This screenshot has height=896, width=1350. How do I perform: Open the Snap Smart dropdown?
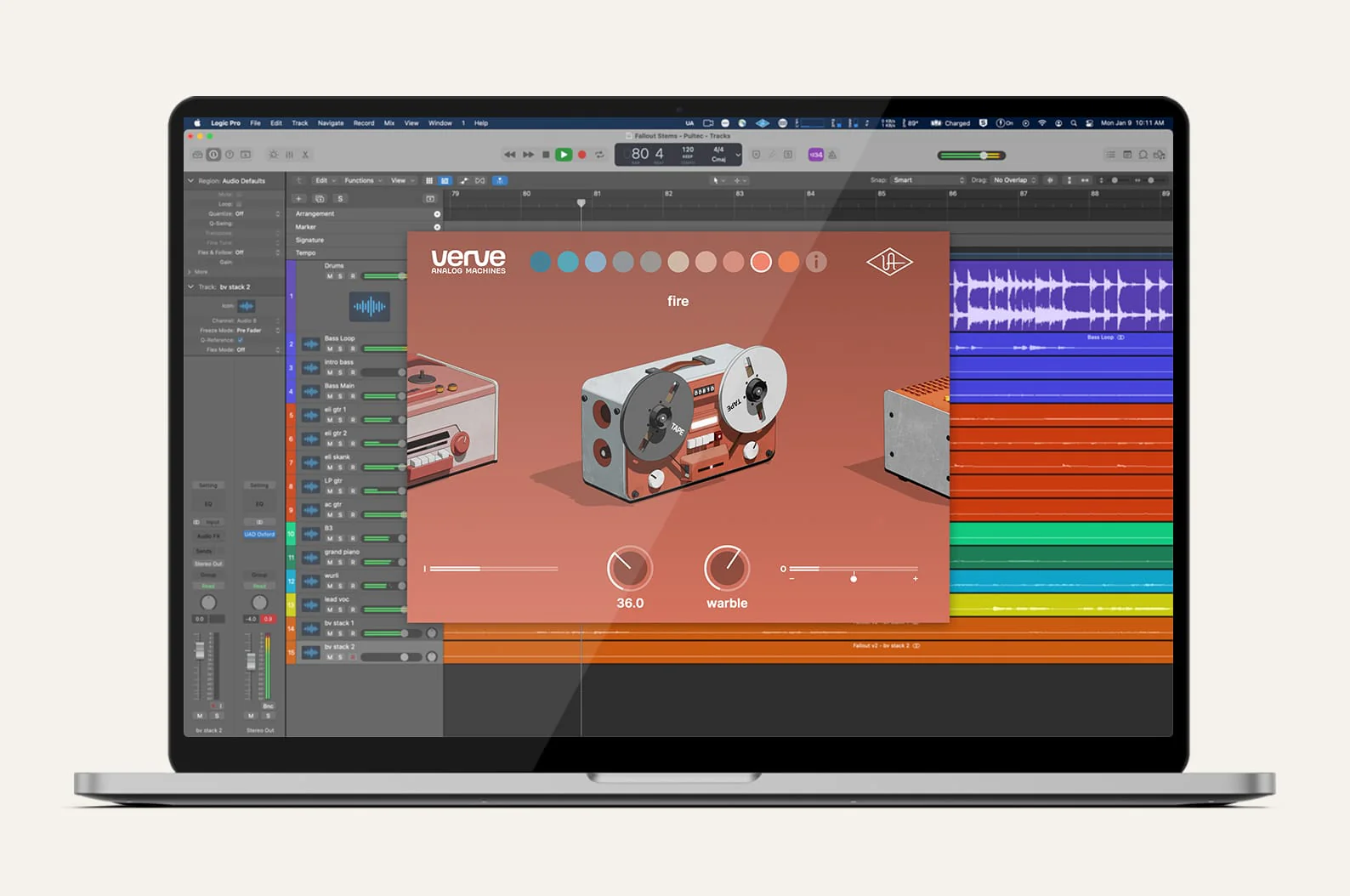[x=927, y=180]
